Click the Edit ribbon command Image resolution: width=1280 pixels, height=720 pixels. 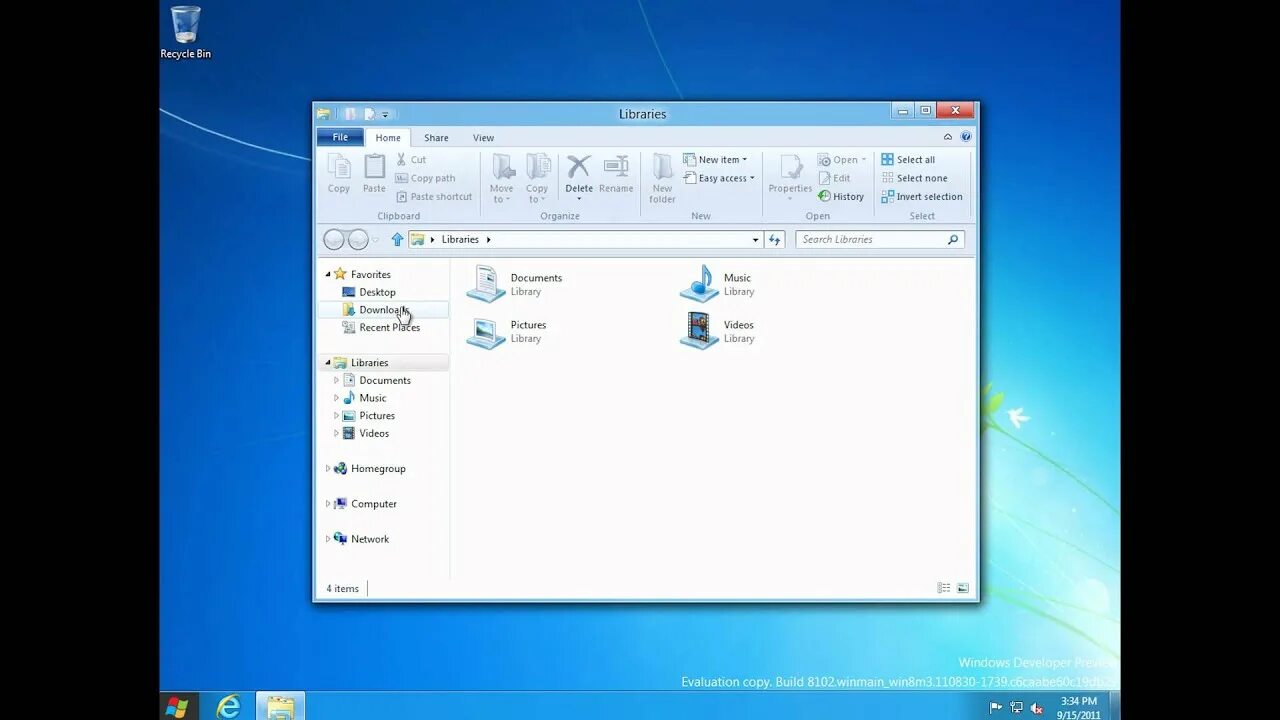pos(834,178)
